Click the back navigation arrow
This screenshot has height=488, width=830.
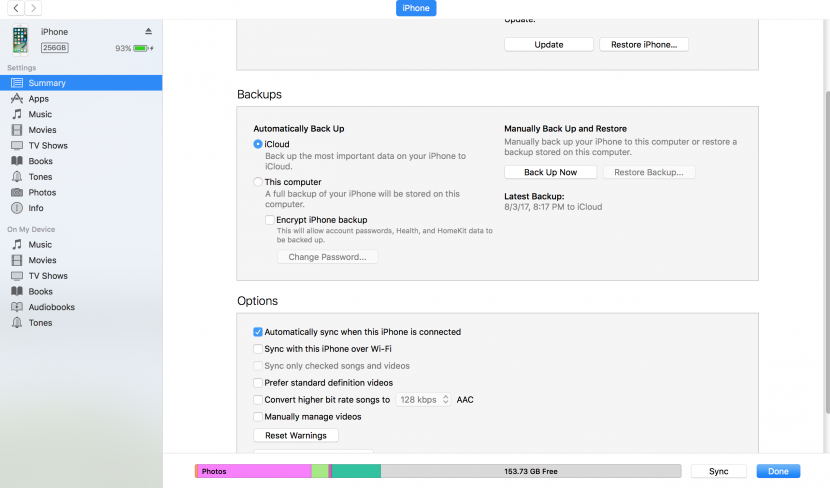coord(16,8)
